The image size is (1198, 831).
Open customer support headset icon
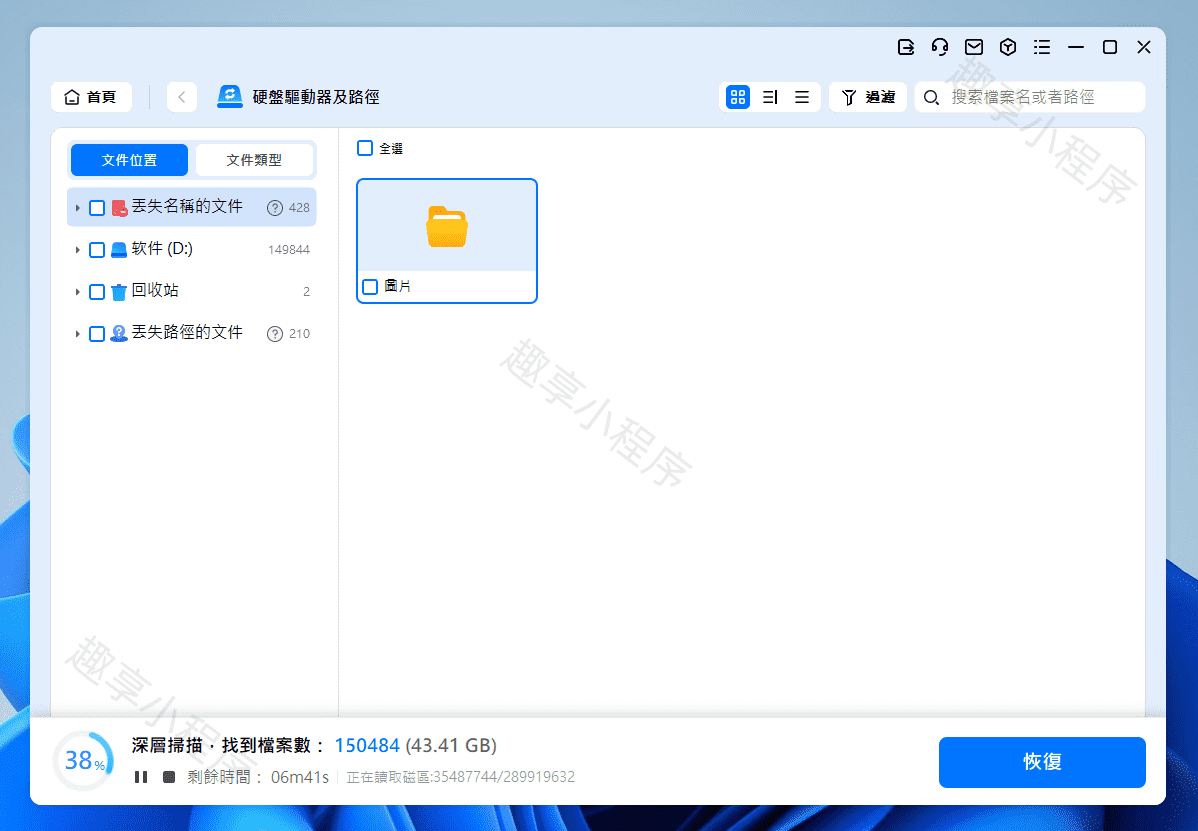[x=940, y=47]
